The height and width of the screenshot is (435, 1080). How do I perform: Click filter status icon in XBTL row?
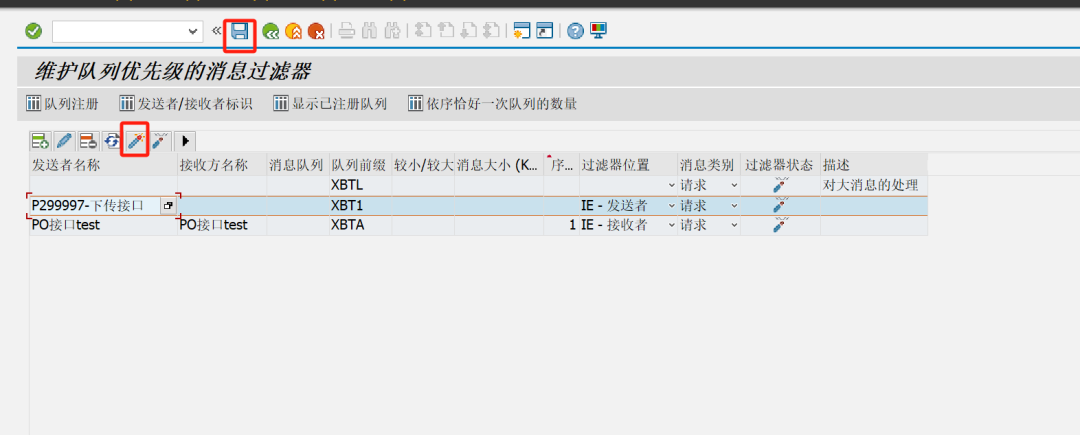pos(780,185)
